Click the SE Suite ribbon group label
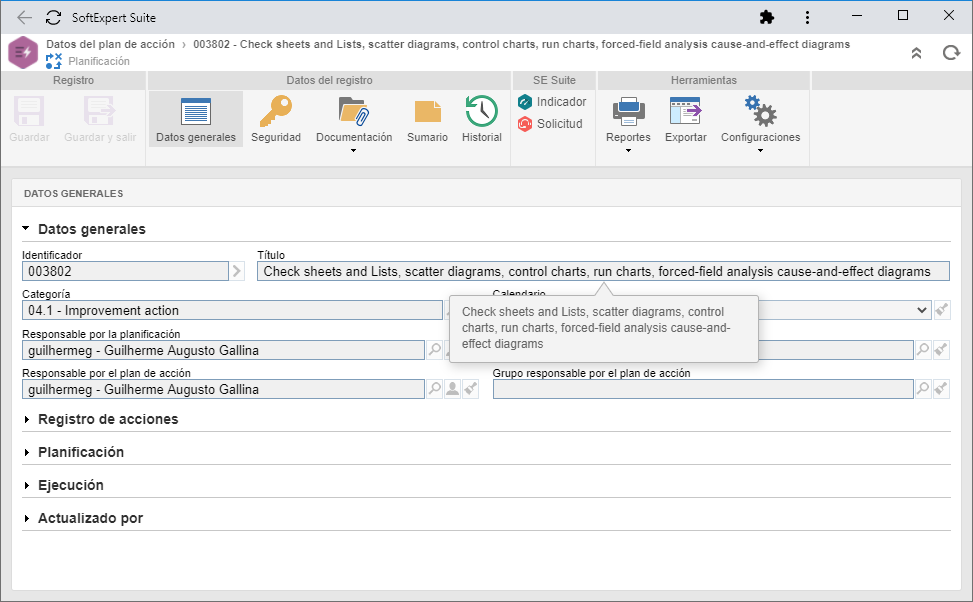Viewport: 973px width, 602px height. [x=554, y=80]
